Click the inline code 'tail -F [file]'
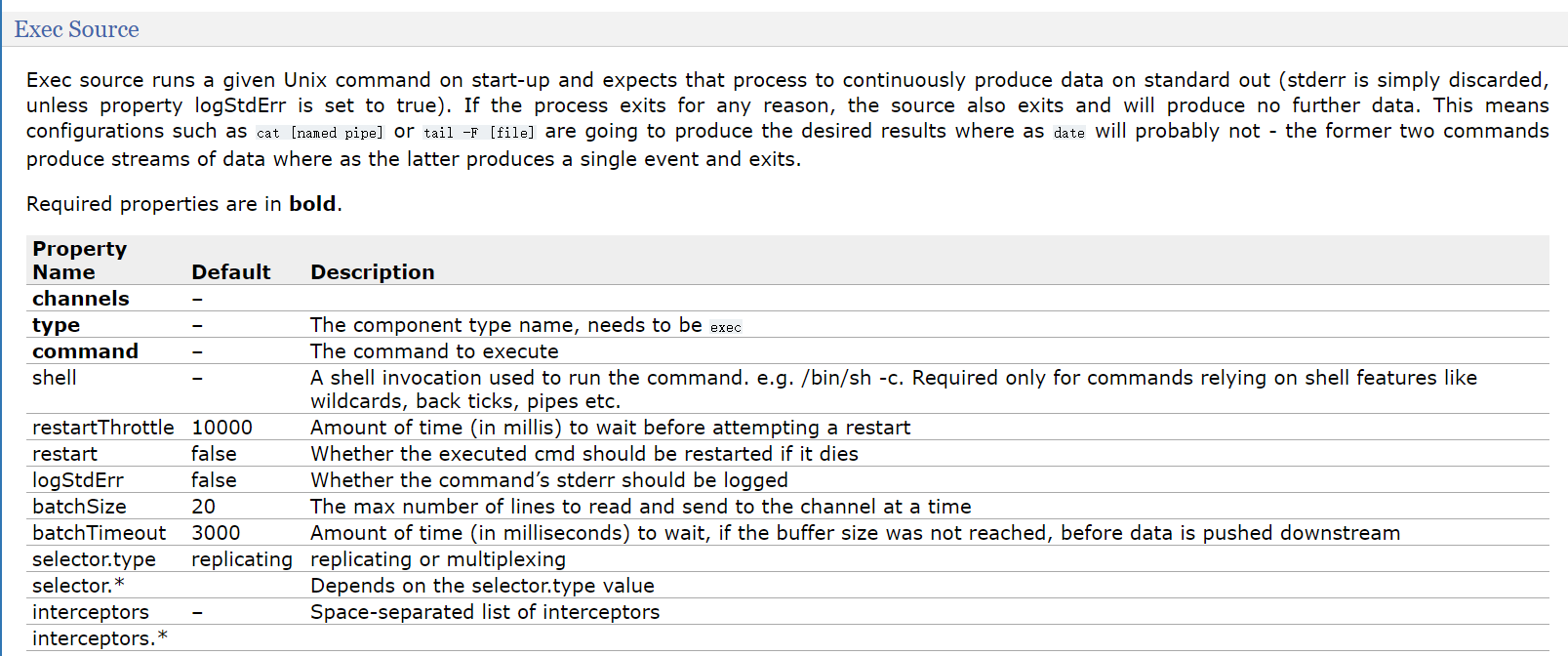This screenshot has height=656, width=1568. click(478, 133)
